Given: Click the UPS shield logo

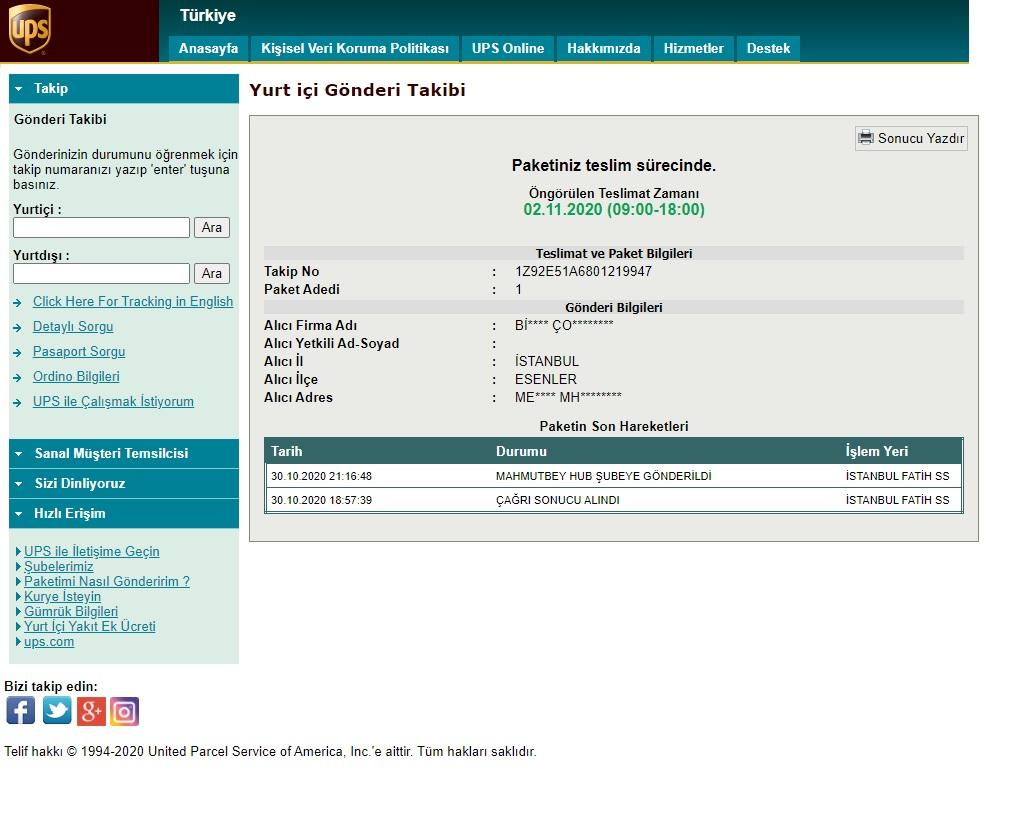Looking at the screenshot, I should click(29, 29).
